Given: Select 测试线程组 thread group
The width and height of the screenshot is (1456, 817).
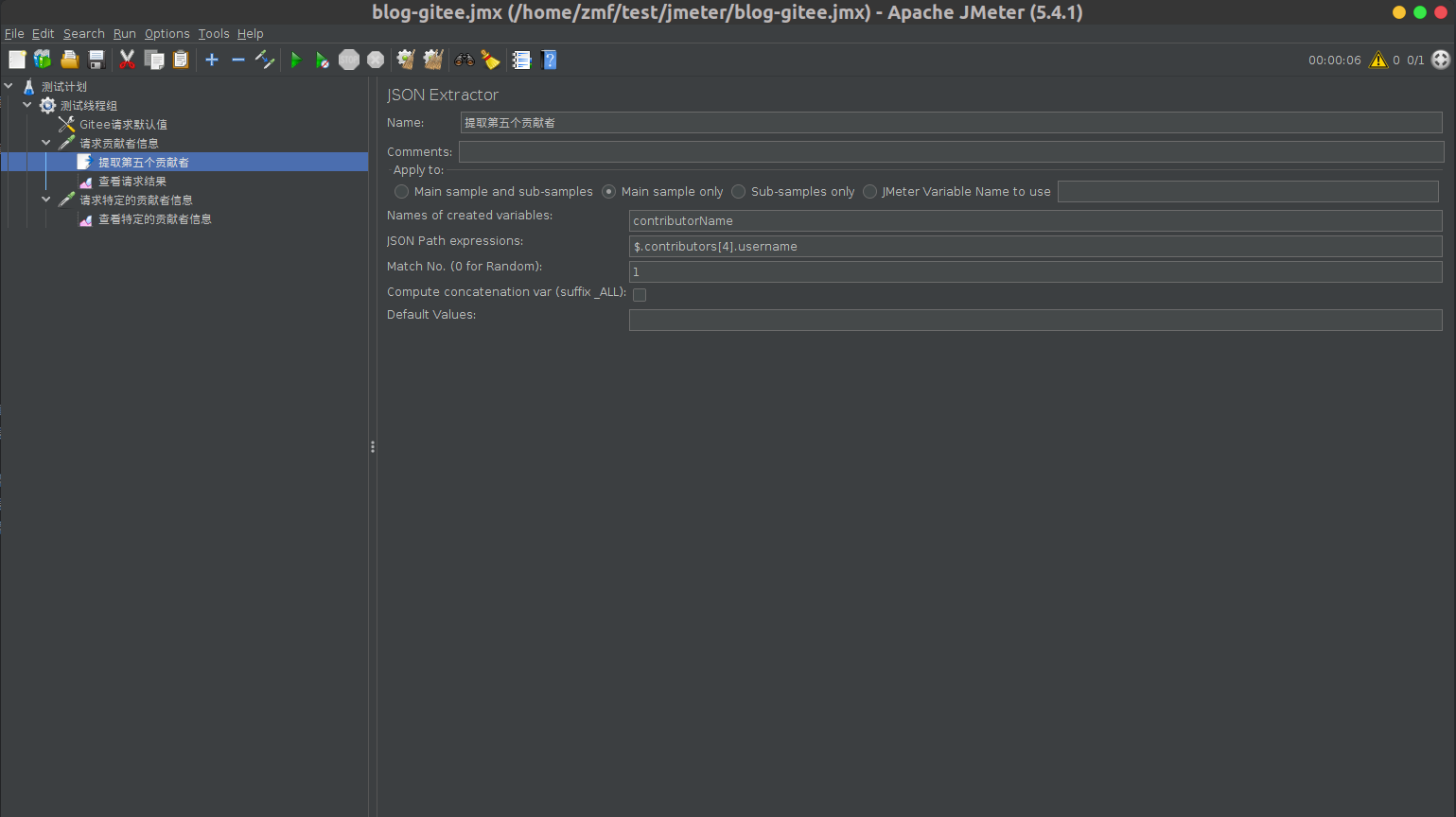Looking at the screenshot, I should 89,105.
